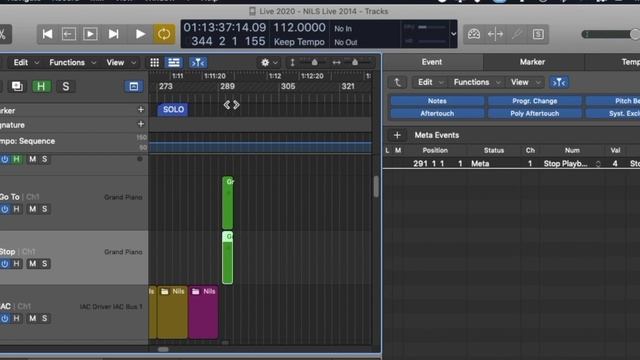640x360 pixels.
Task: Select green region on Go To track
Action: pyautogui.click(x=228, y=203)
